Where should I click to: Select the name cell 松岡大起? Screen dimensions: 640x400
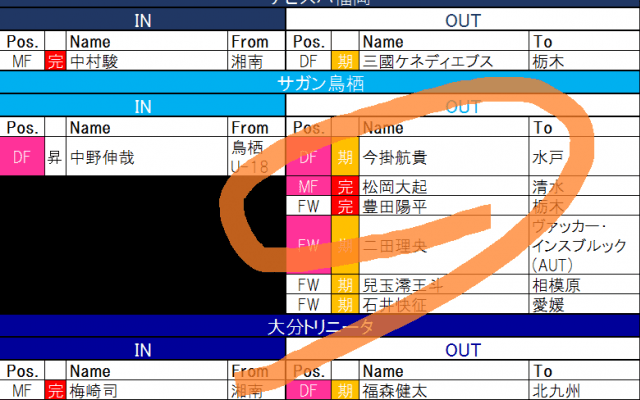click(444, 187)
